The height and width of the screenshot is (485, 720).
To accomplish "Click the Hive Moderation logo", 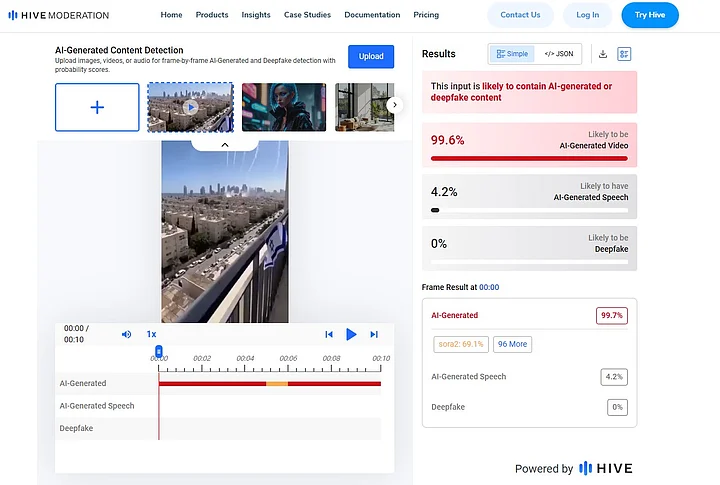I will (x=56, y=15).
